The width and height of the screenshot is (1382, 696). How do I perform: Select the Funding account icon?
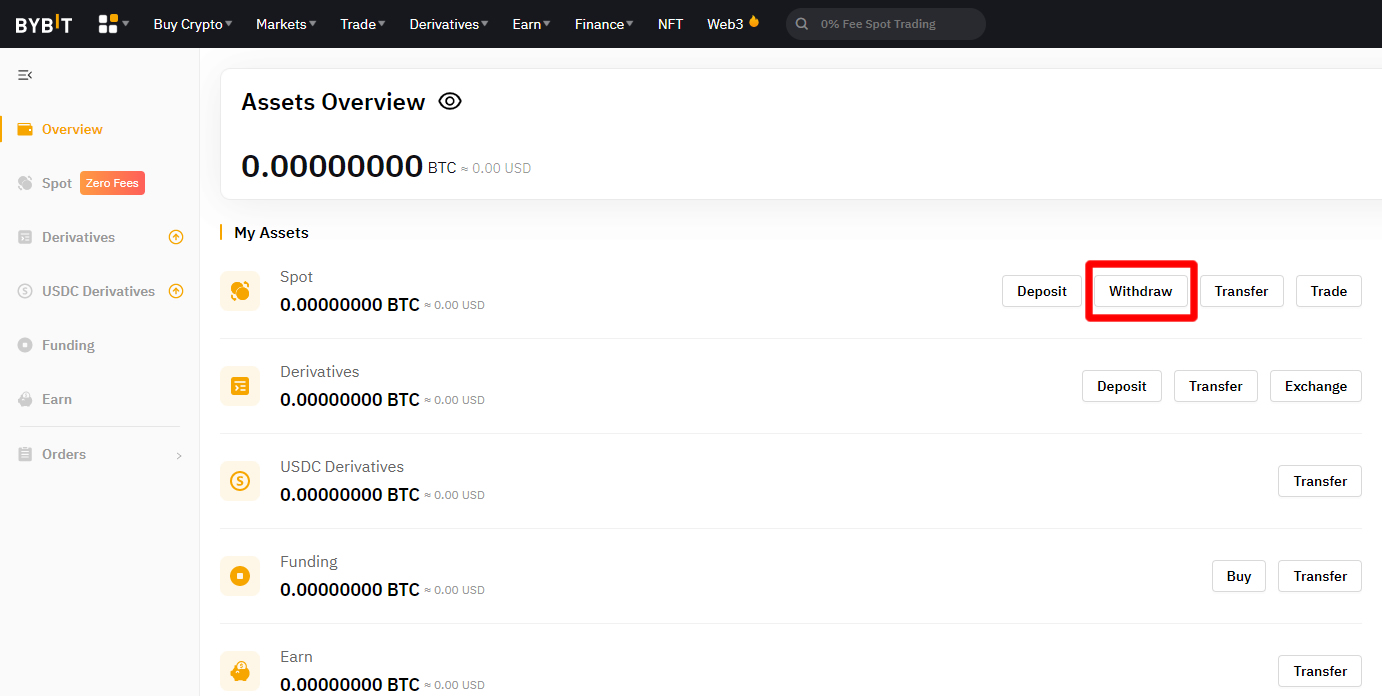click(x=240, y=575)
